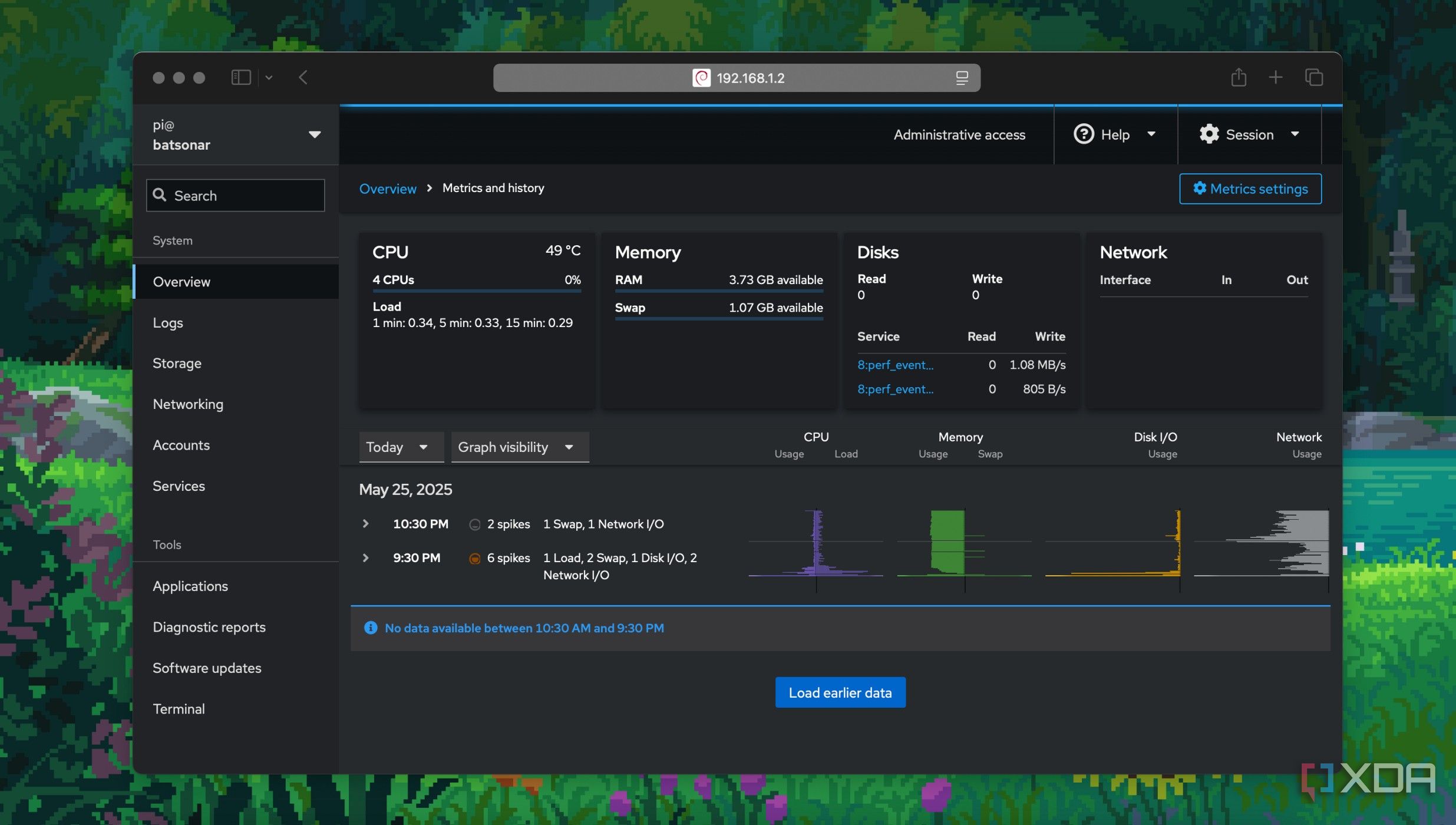Select Accounts in sidebar
Image resolution: width=1456 pixels, height=825 pixels.
[x=236, y=445]
